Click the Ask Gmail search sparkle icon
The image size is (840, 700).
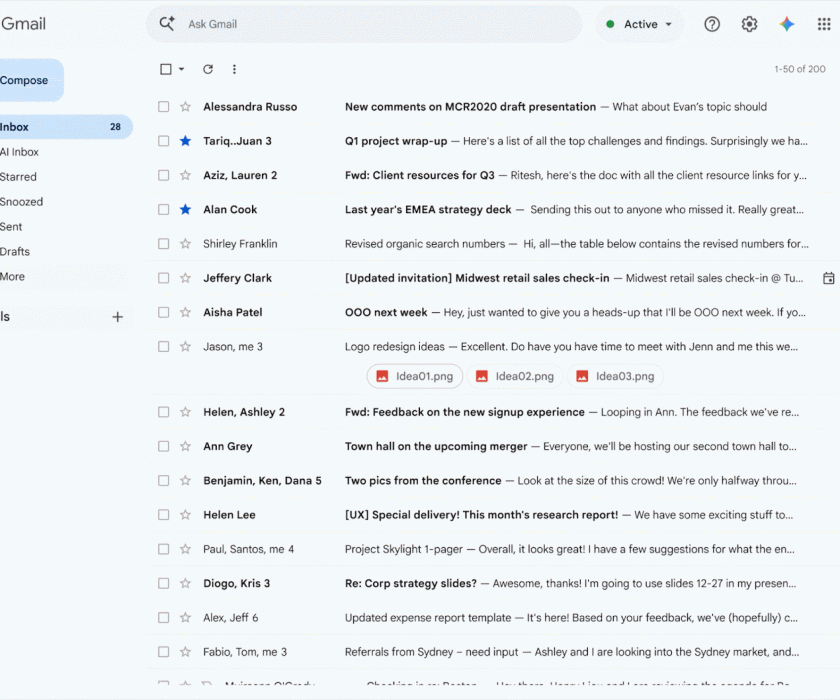pyautogui.click(x=167, y=24)
